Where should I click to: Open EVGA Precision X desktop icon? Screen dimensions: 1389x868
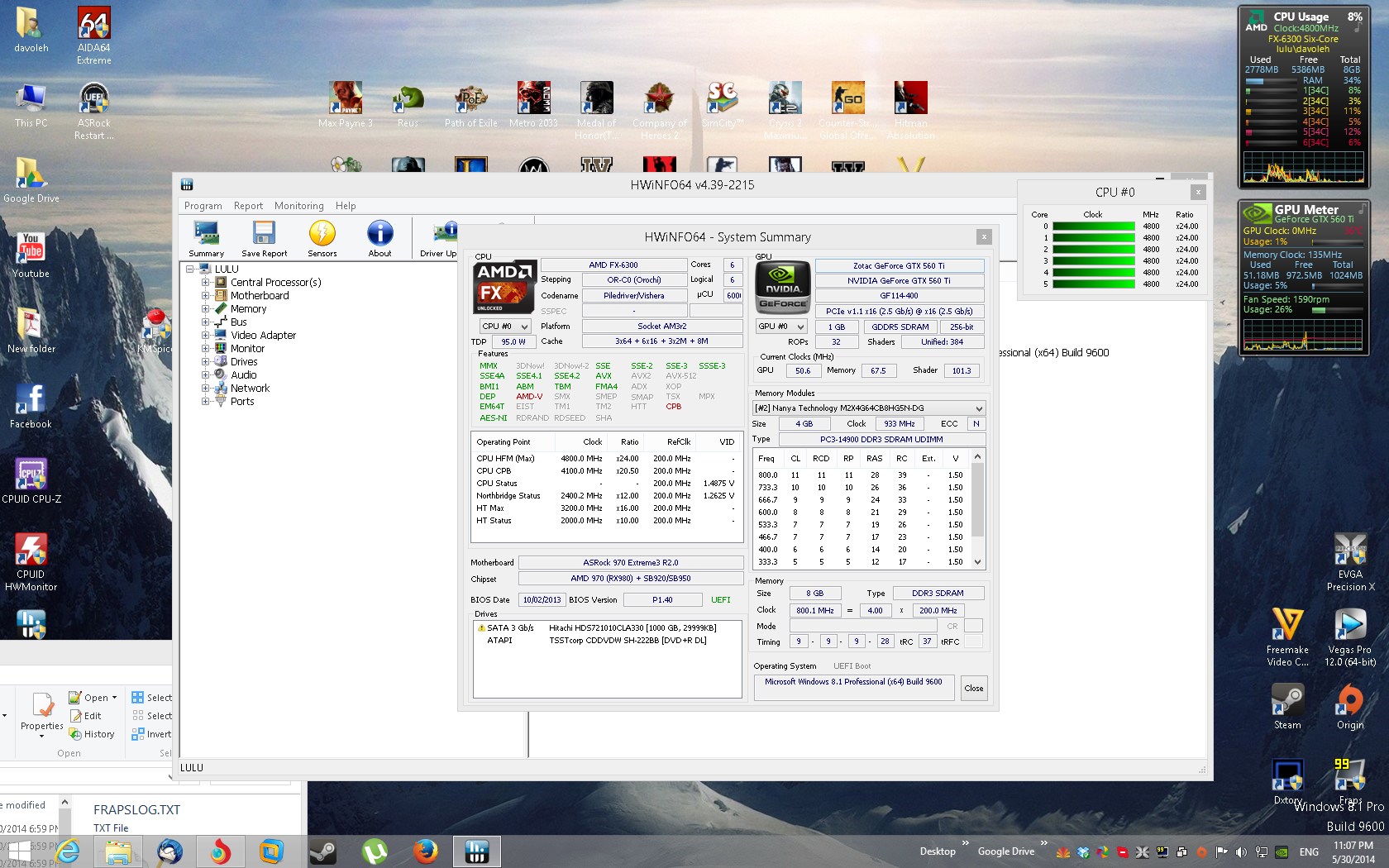click(x=1350, y=562)
